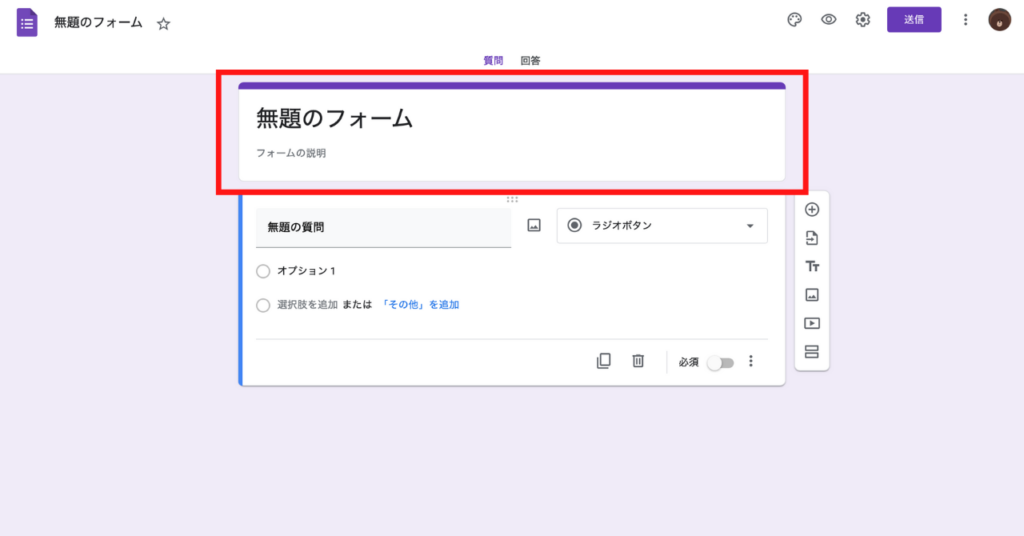Add a section from the side toolbar
This screenshot has height=536, width=1024.
coord(812,351)
